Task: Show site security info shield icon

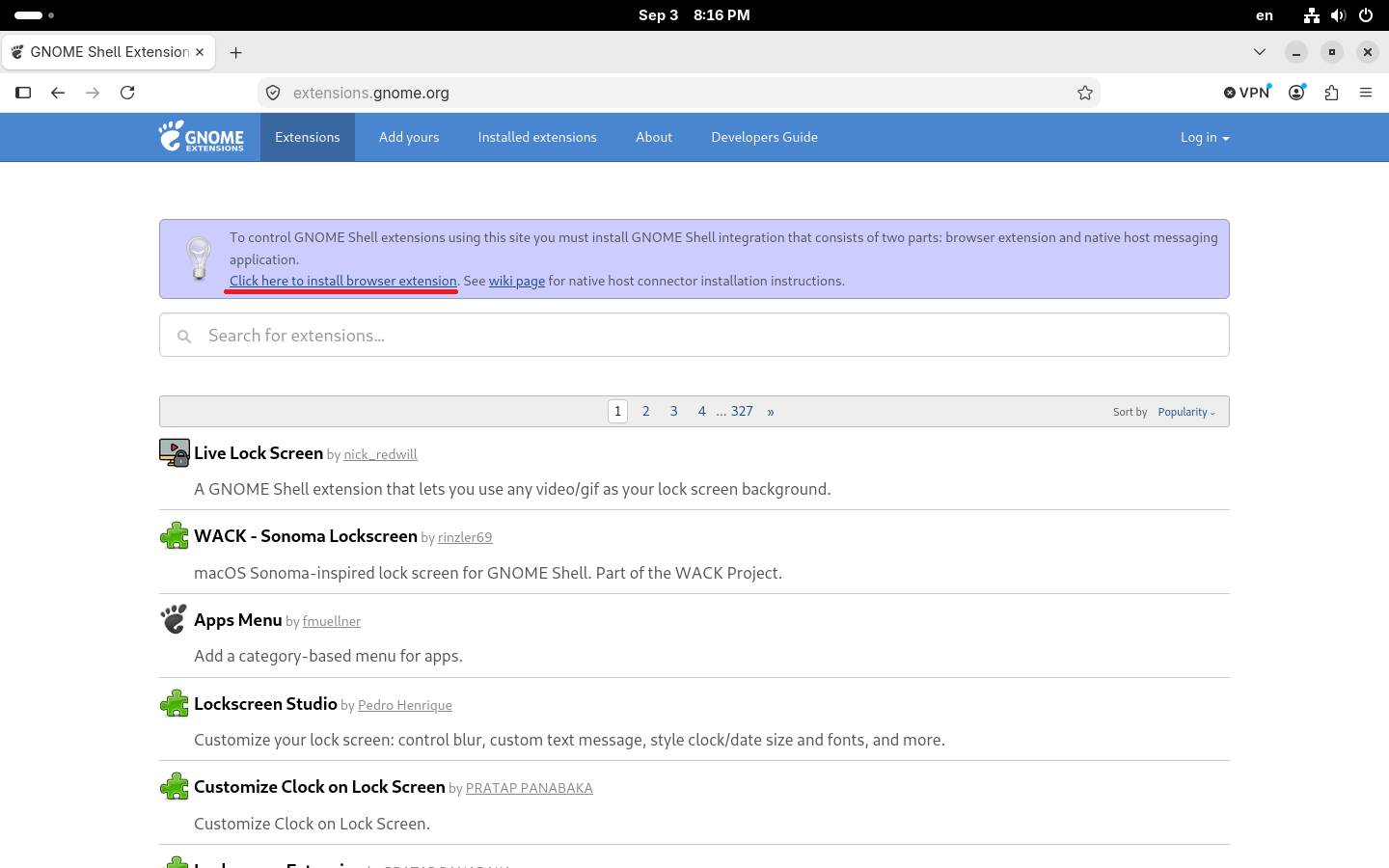Action: 273,93
